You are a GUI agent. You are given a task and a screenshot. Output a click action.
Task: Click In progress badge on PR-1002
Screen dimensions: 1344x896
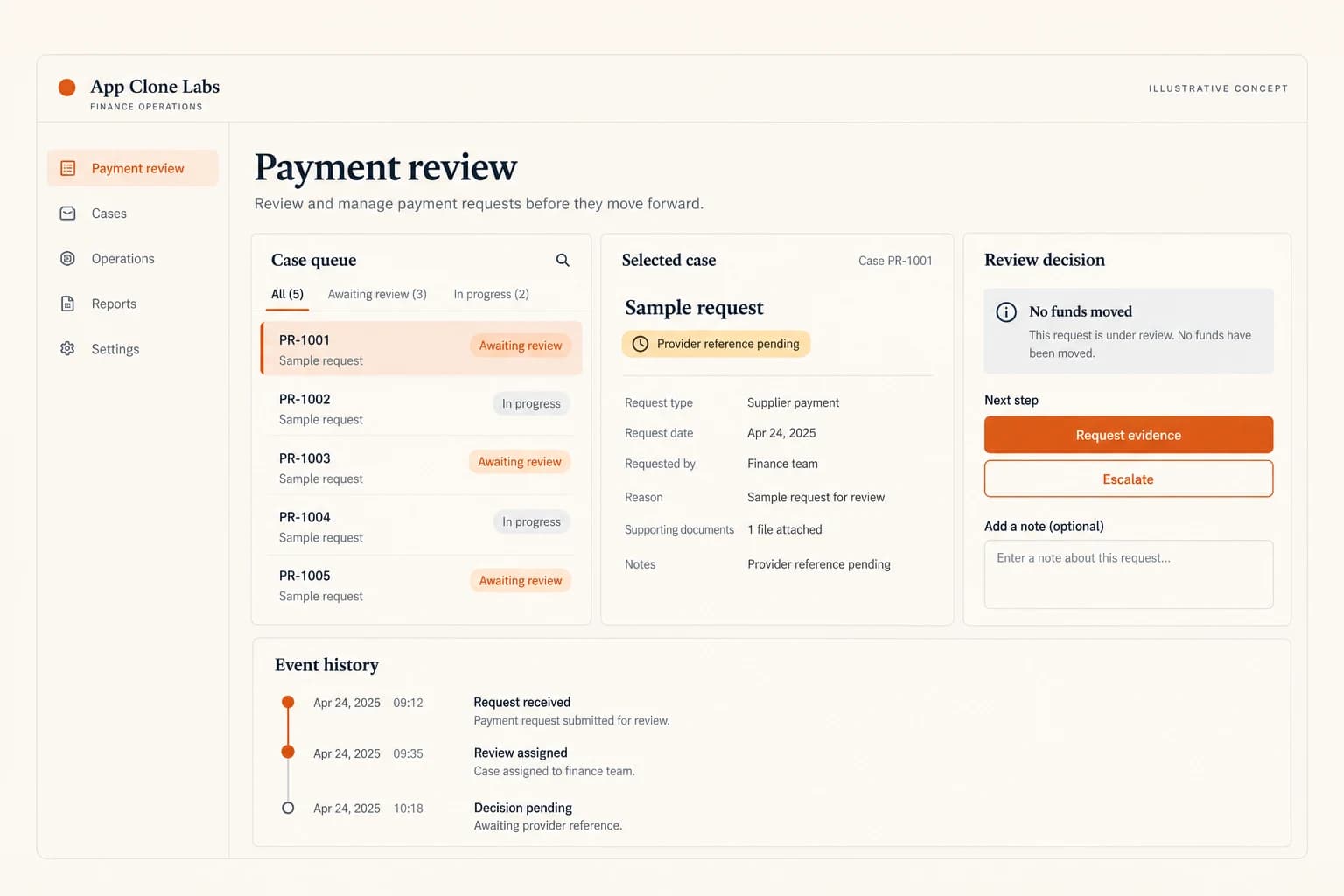(x=531, y=403)
